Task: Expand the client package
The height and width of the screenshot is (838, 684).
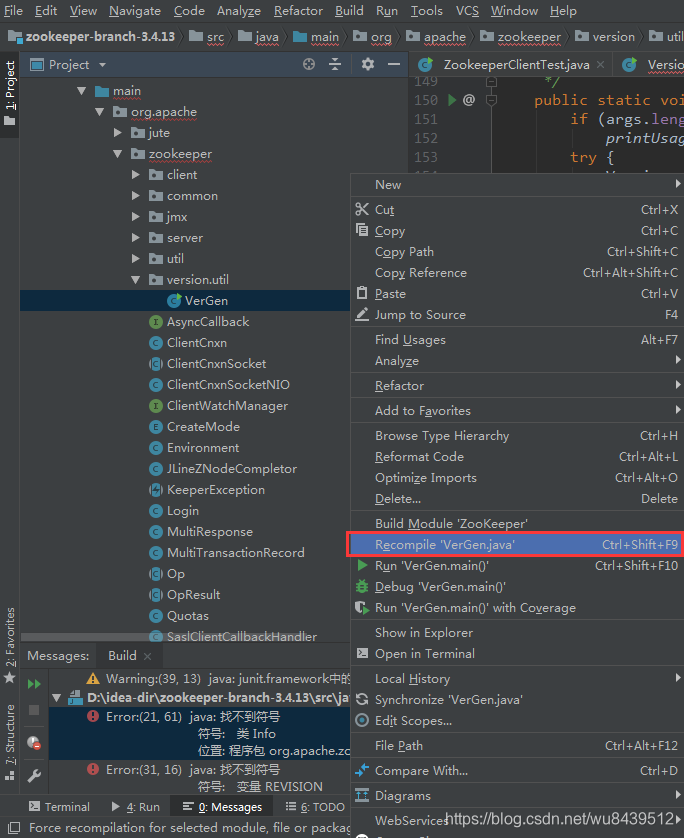Action: pos(136,175)
